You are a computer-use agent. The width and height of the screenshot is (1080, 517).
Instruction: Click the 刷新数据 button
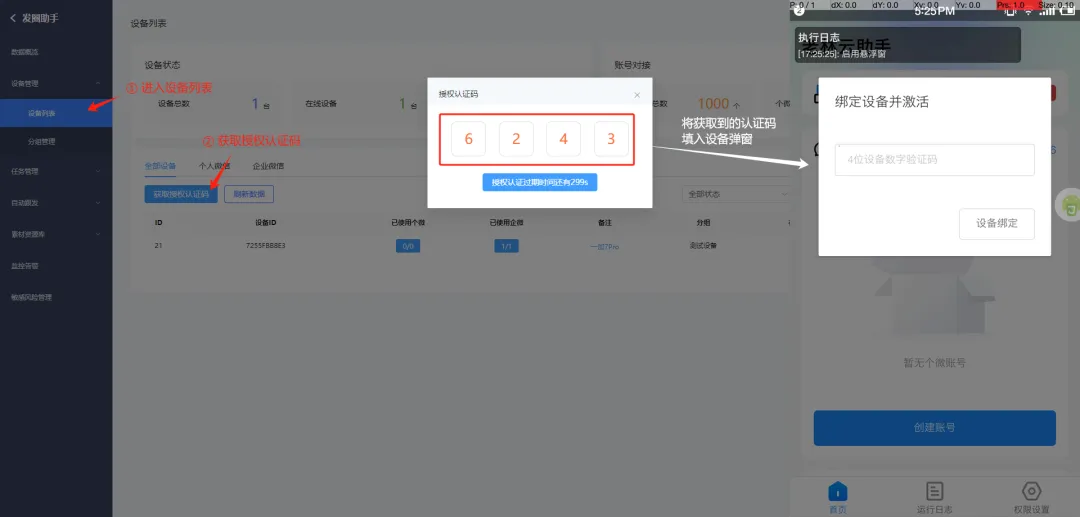(x=249, y=194)
